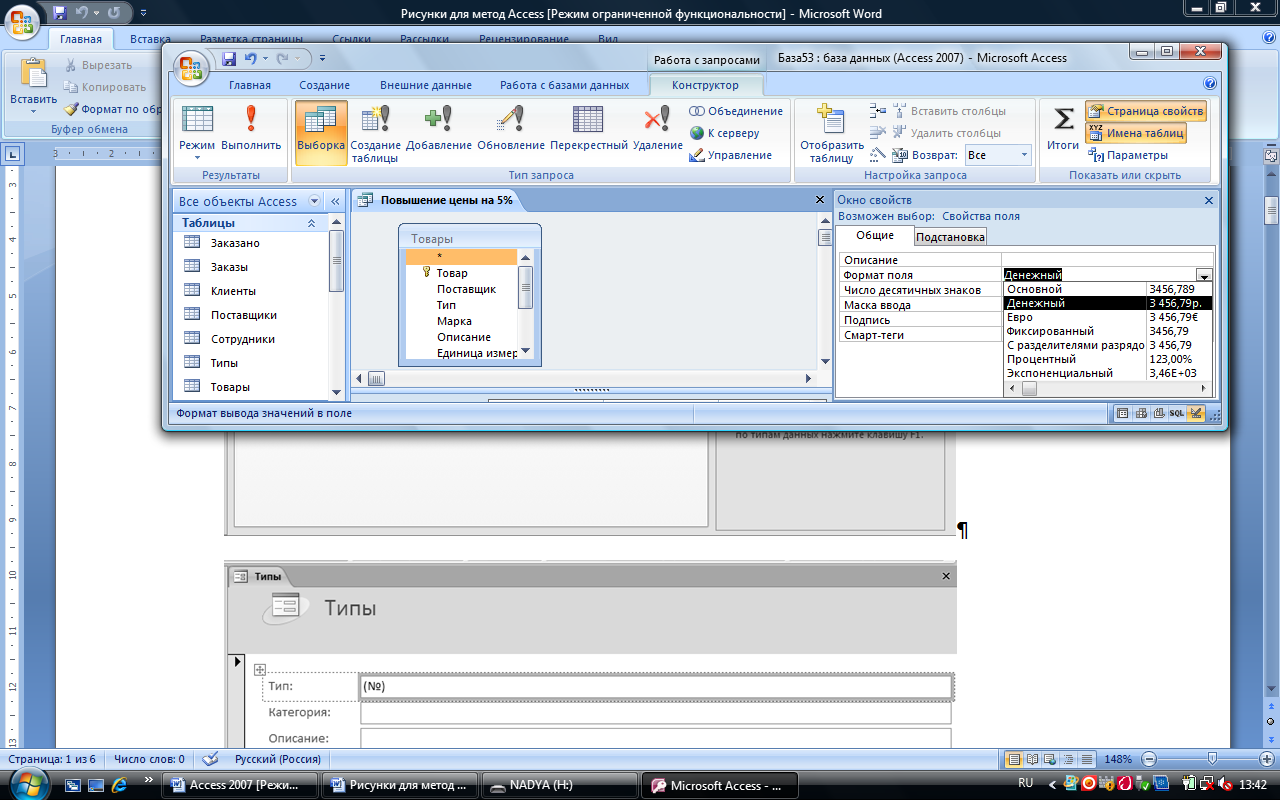Click the К серверу option

725,133
